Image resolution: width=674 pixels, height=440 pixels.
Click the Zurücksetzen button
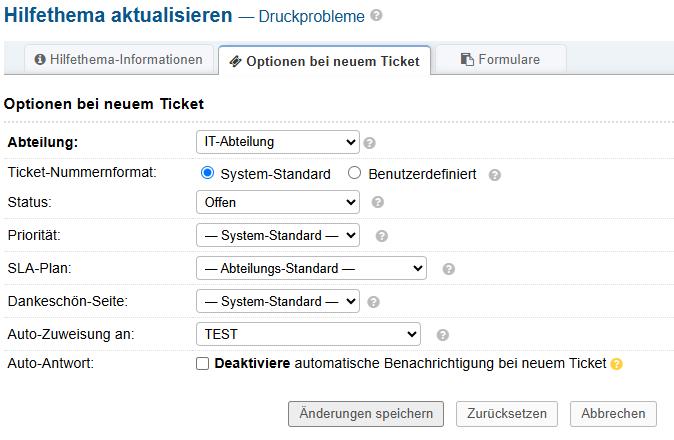pos(506,413)
